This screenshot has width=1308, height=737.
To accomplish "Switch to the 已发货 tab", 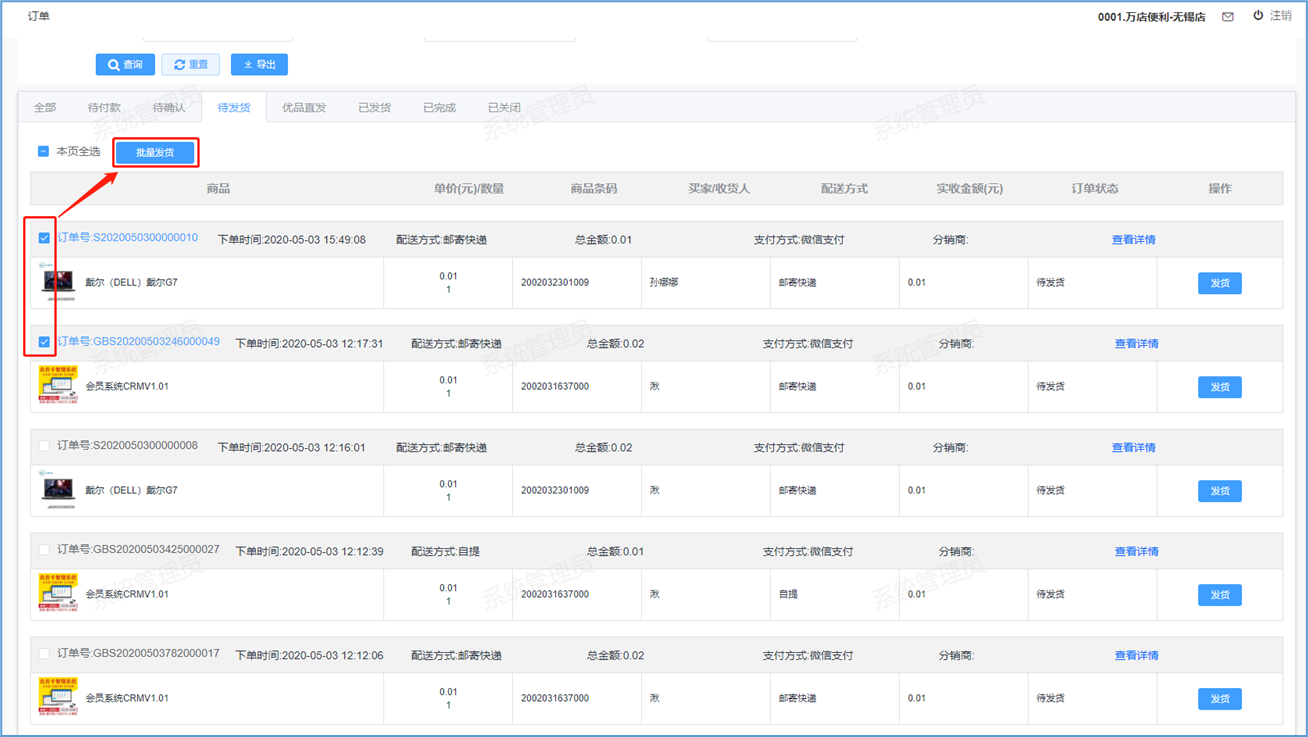I will (x=374, y=108).
